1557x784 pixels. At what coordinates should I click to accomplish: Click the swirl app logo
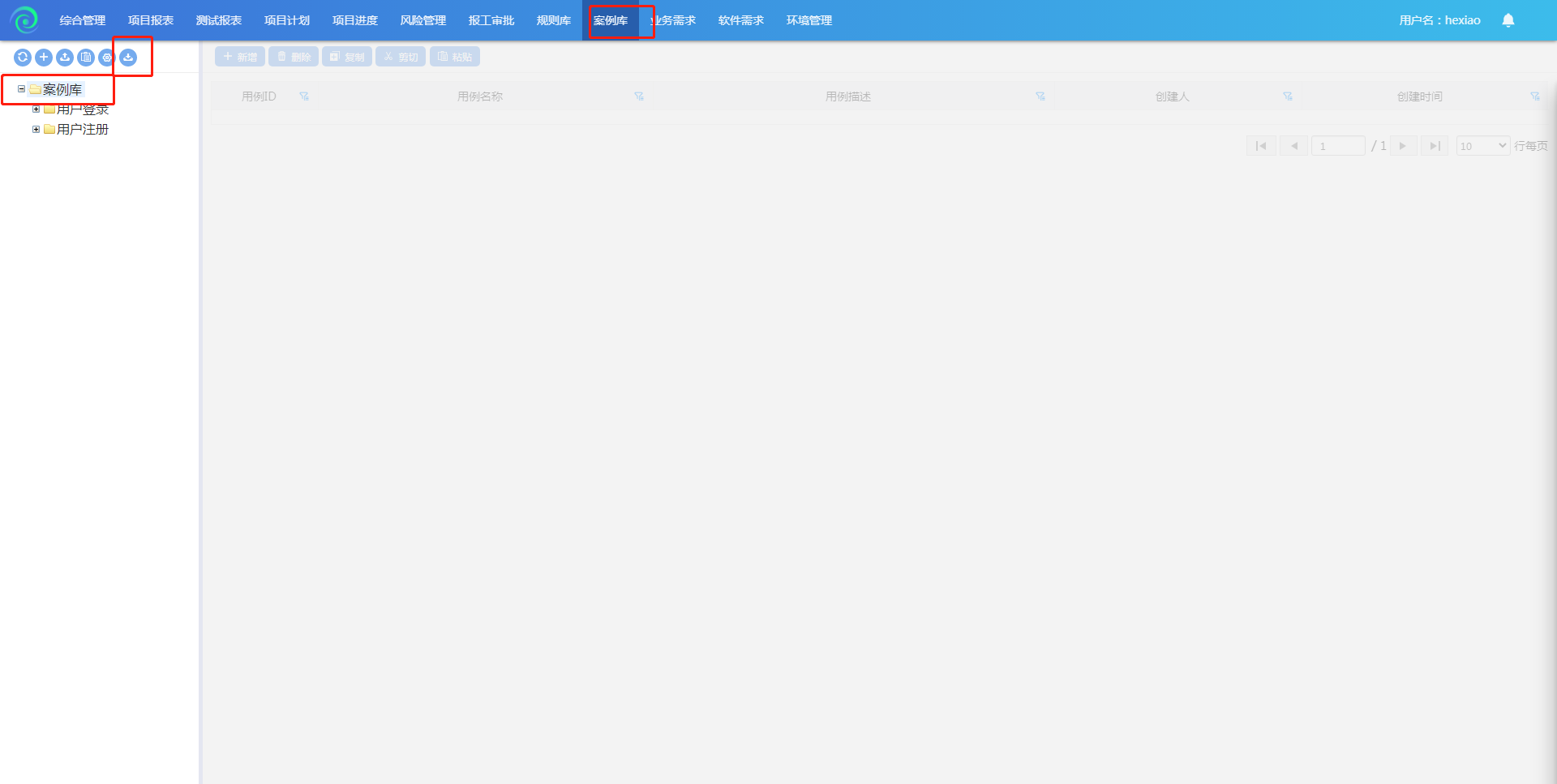click(x=25, y=19)
